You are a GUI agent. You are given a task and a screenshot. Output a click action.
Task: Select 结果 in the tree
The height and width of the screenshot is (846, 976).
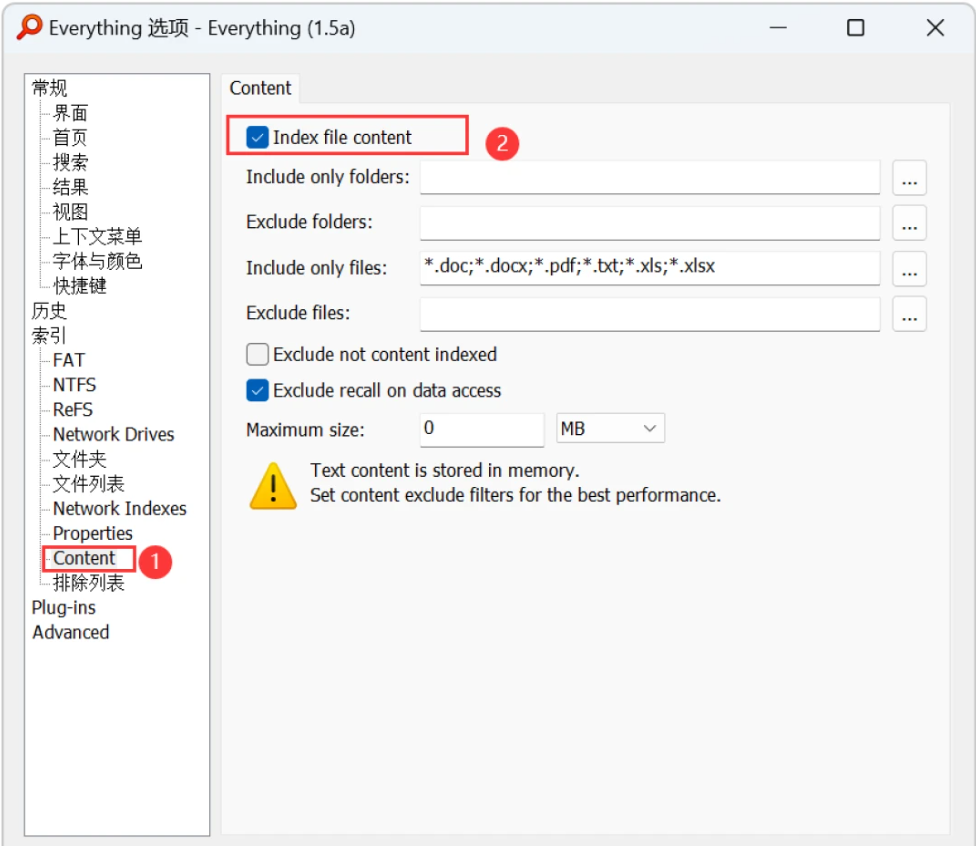point(70,187)
